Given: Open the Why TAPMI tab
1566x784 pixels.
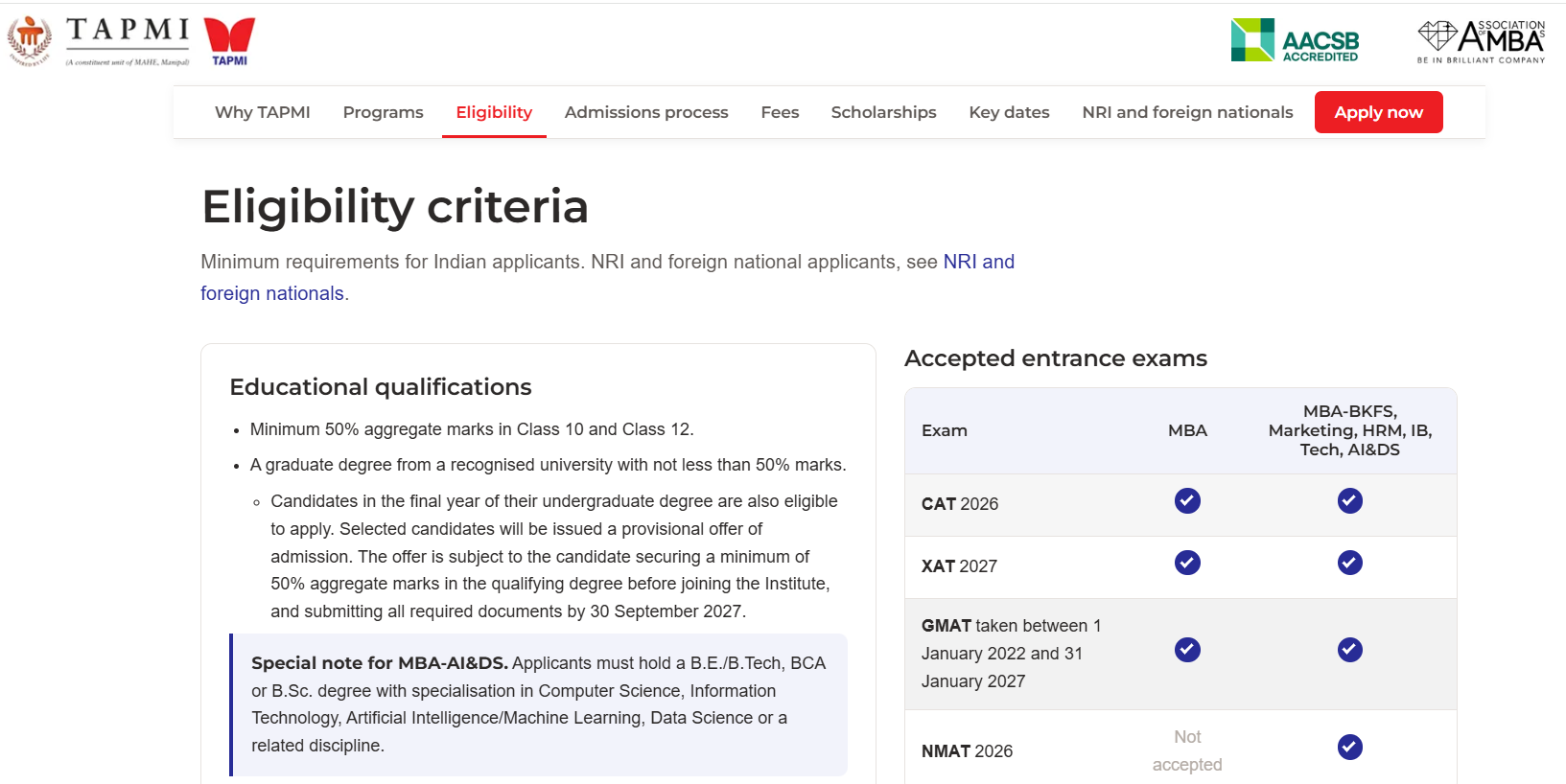Looking at the screenshot, I should 263,112.
